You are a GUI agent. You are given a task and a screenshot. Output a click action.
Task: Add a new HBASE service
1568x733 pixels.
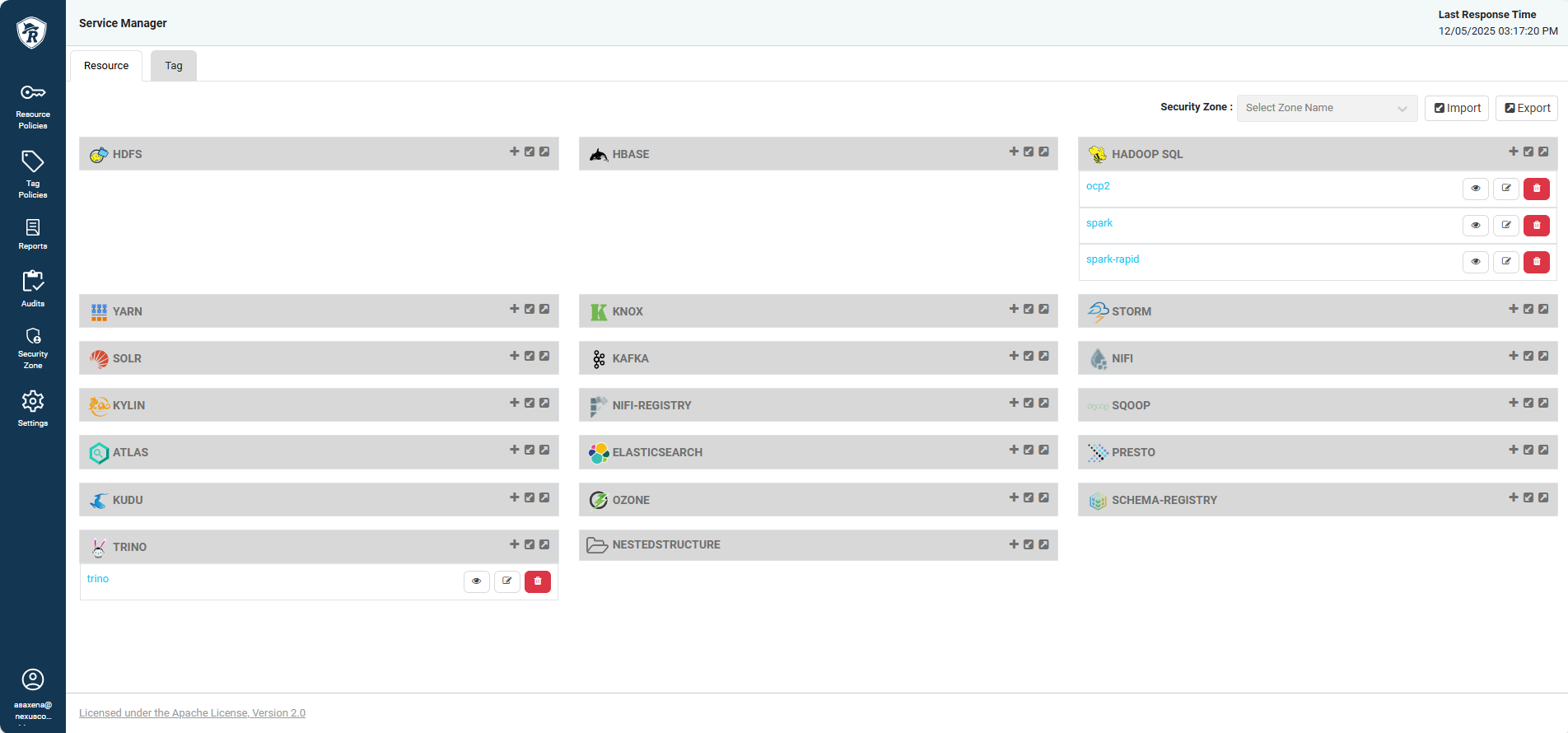point(1014,152)
